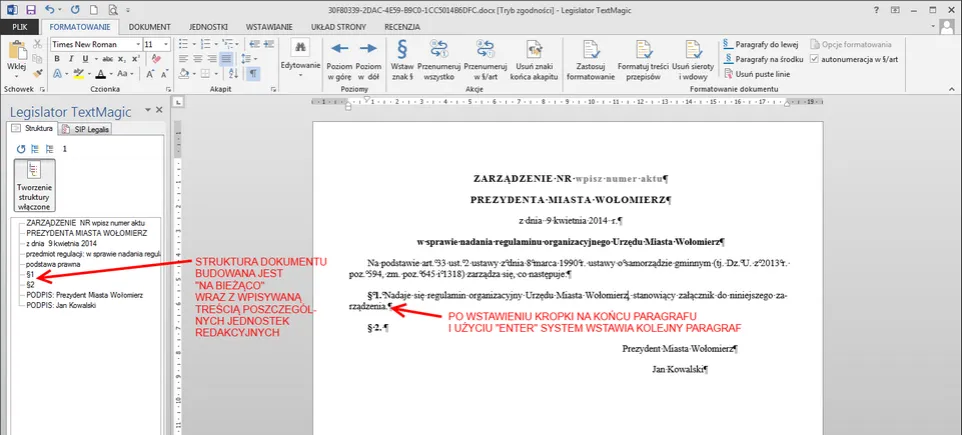
Task: Toggle superscript formatting
Action: (136, 59)
